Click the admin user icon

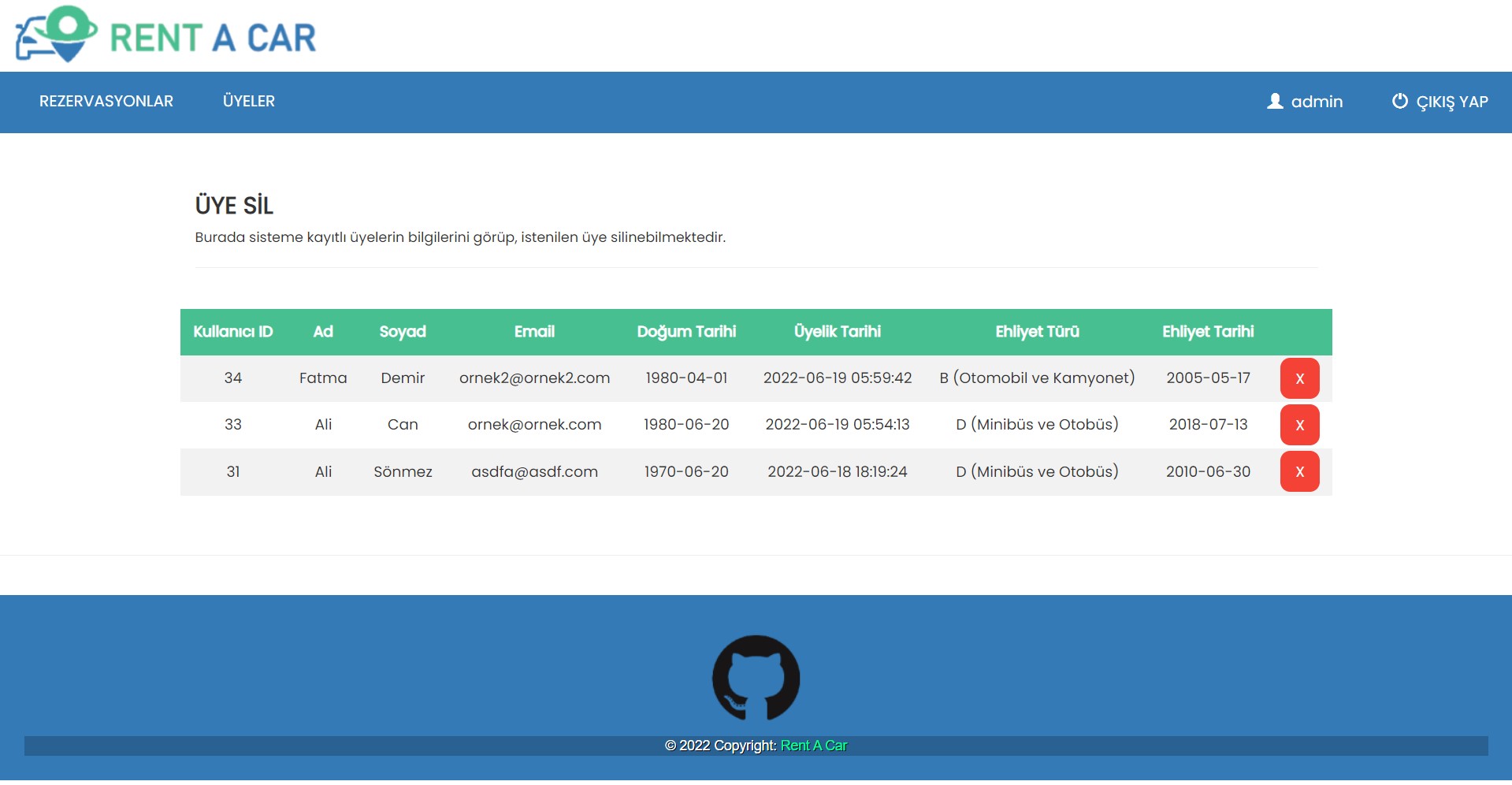point(1275,101)
